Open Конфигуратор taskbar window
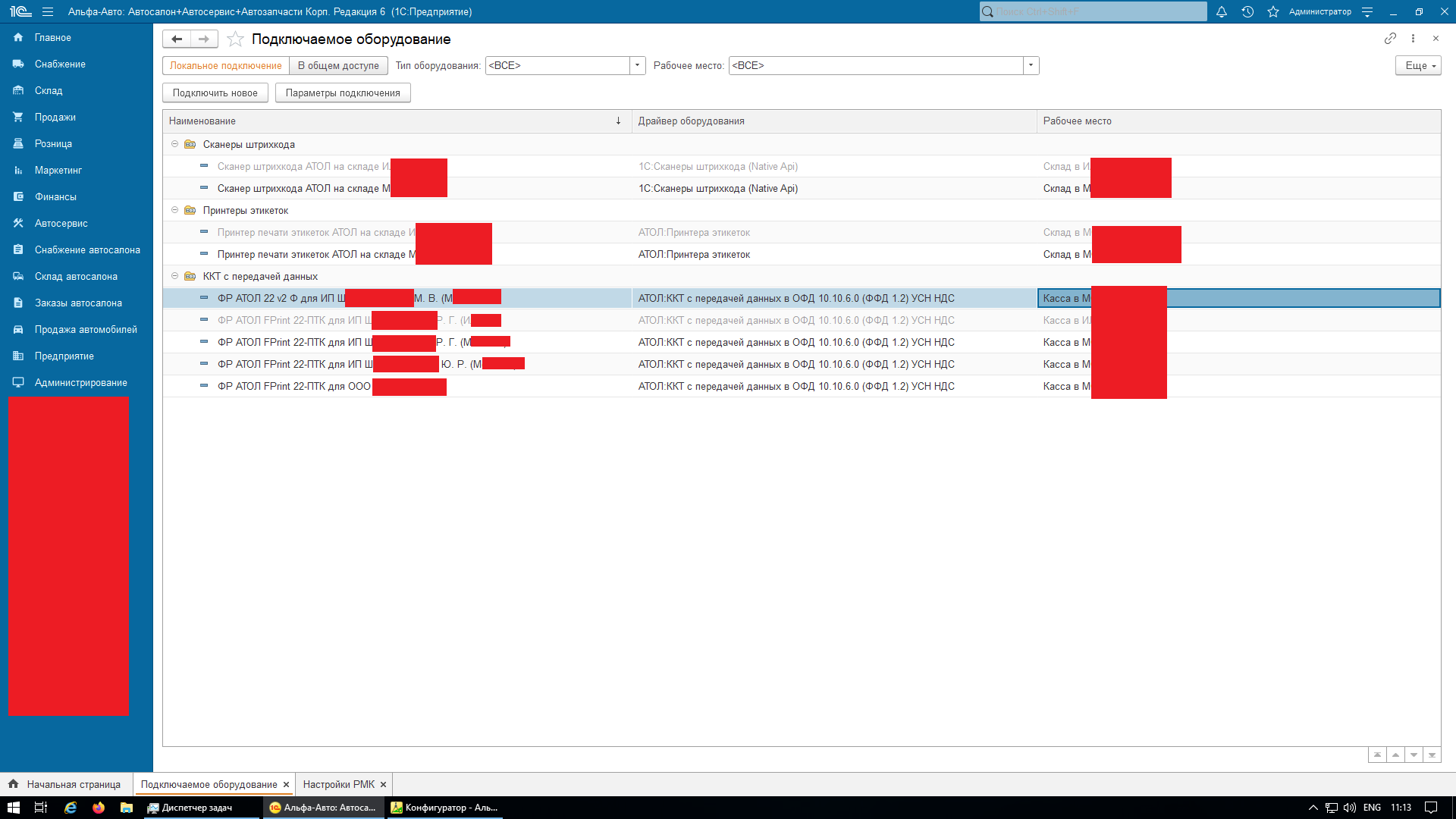The image size is (1456, 819). [x=444, y=808]
